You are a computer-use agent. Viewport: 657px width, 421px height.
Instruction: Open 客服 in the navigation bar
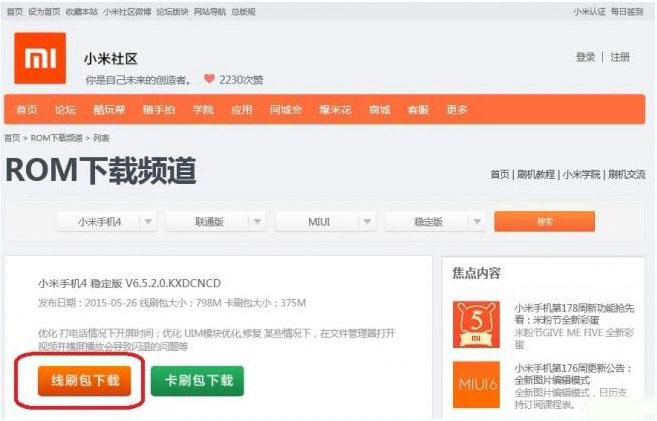[x=418, y=110]
